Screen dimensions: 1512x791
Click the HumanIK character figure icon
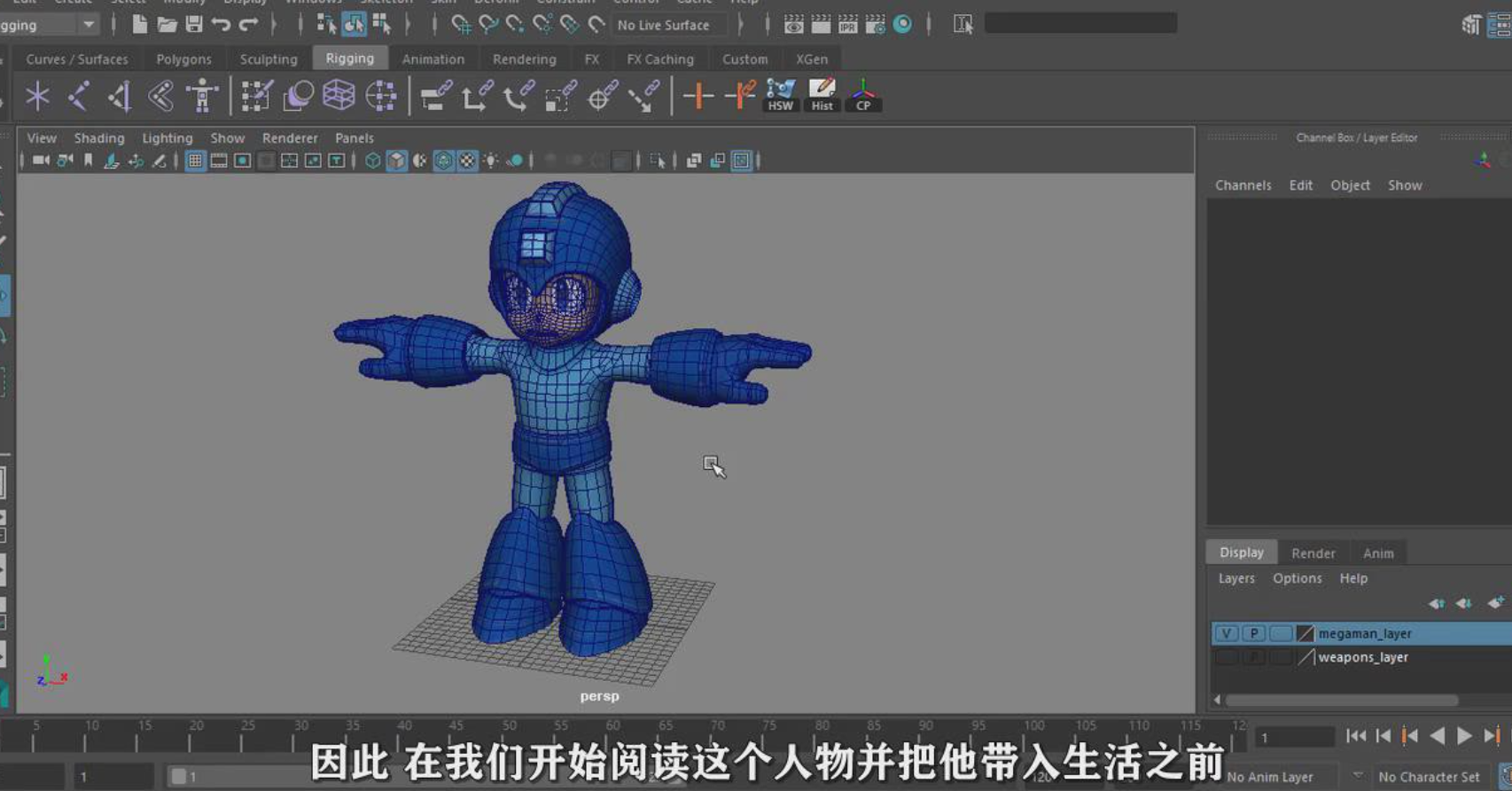click(x=203, y=96)
